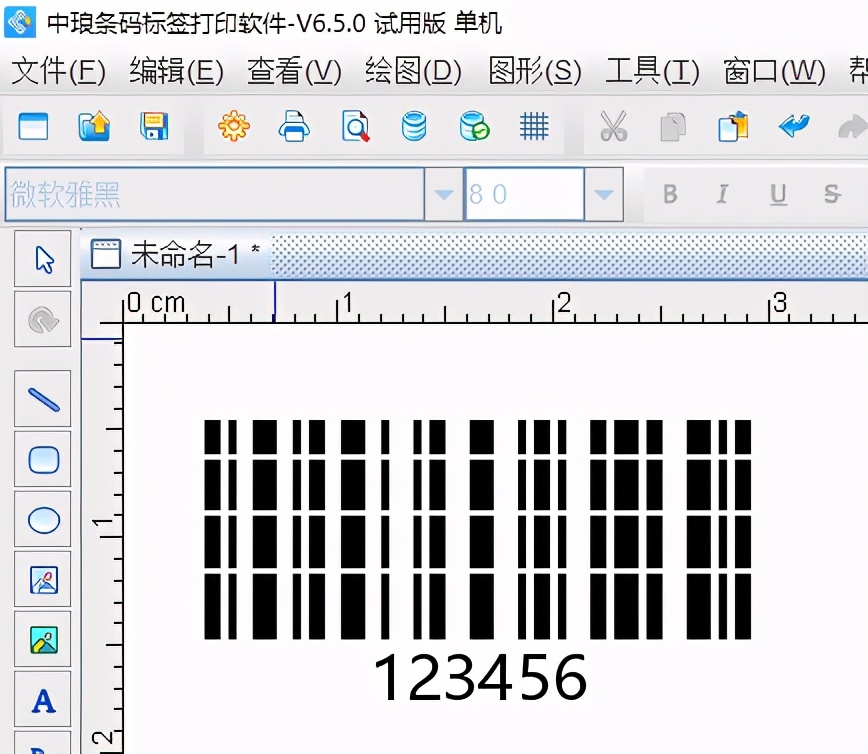Image resolution: width=868 pixels, height=754 pixels.
Task: Expand the font family dropdown arrow
Action: [x=443, y=194]
